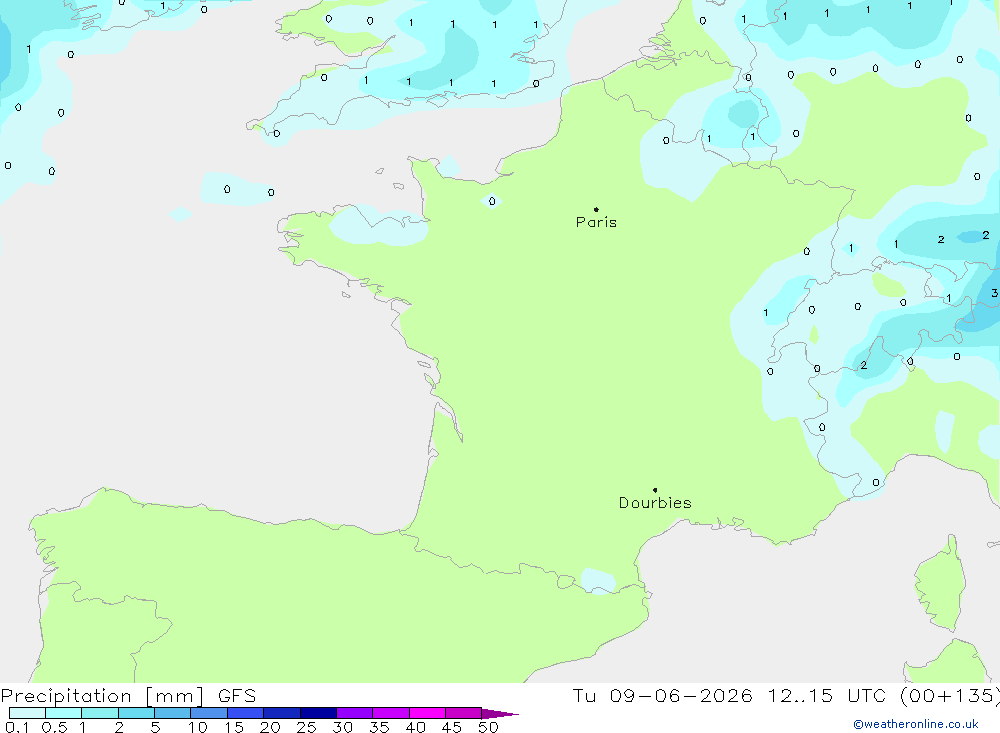Select the blue 10 mm legend swatch
The image size is (1000, 733).
(209, 713)
